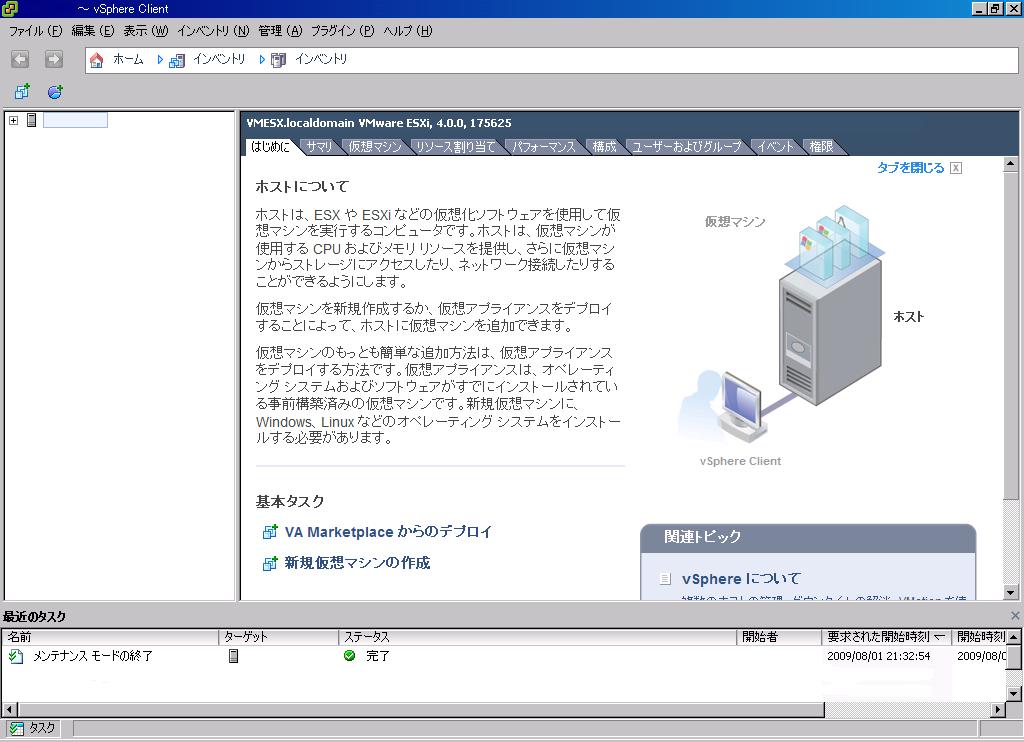Click the second インベントリ breadcrumb icon
The height and width of the screenshot is (742, 1024).
[278, 60]
